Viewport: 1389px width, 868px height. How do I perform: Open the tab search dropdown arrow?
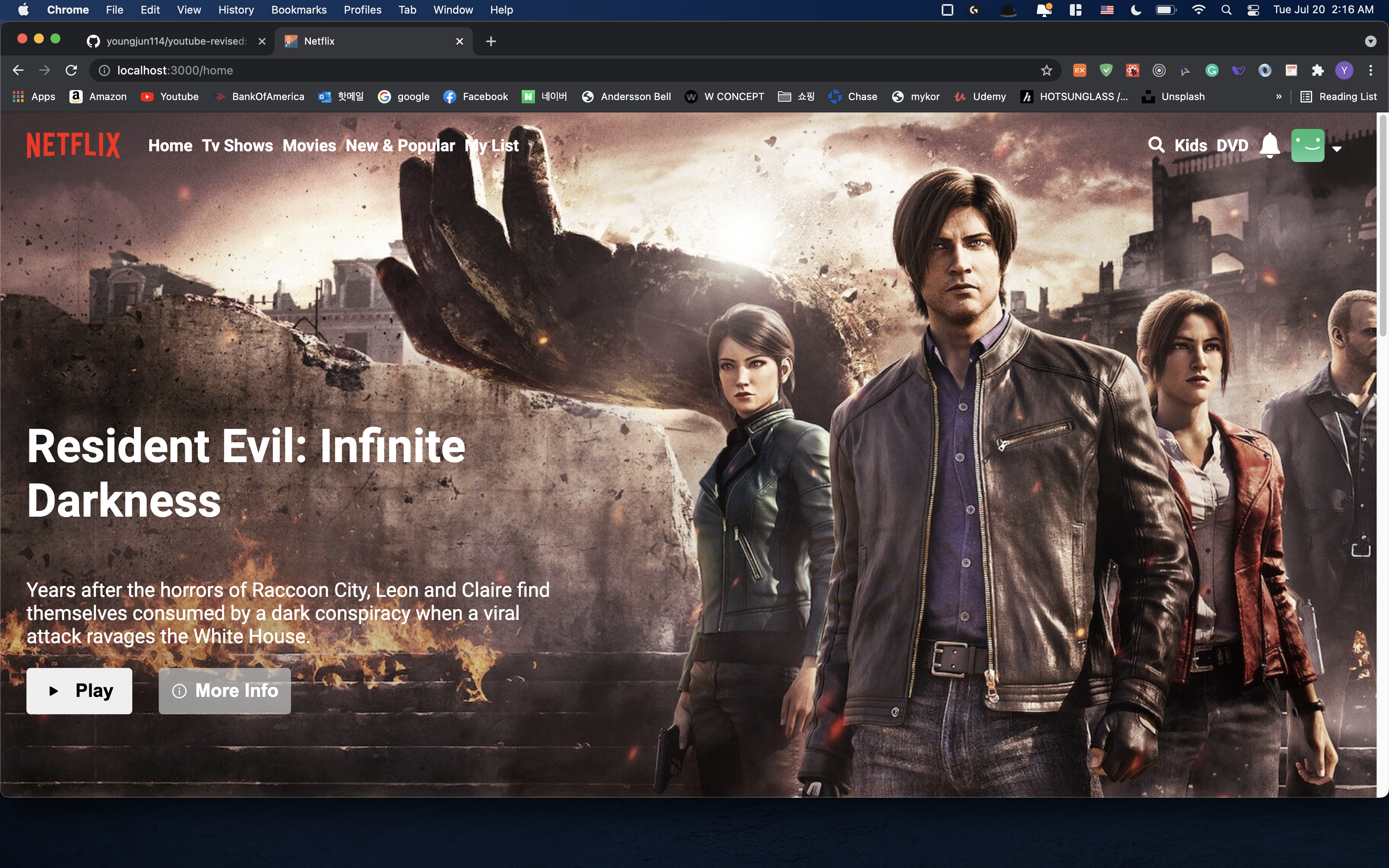[x=1371, y=41]
